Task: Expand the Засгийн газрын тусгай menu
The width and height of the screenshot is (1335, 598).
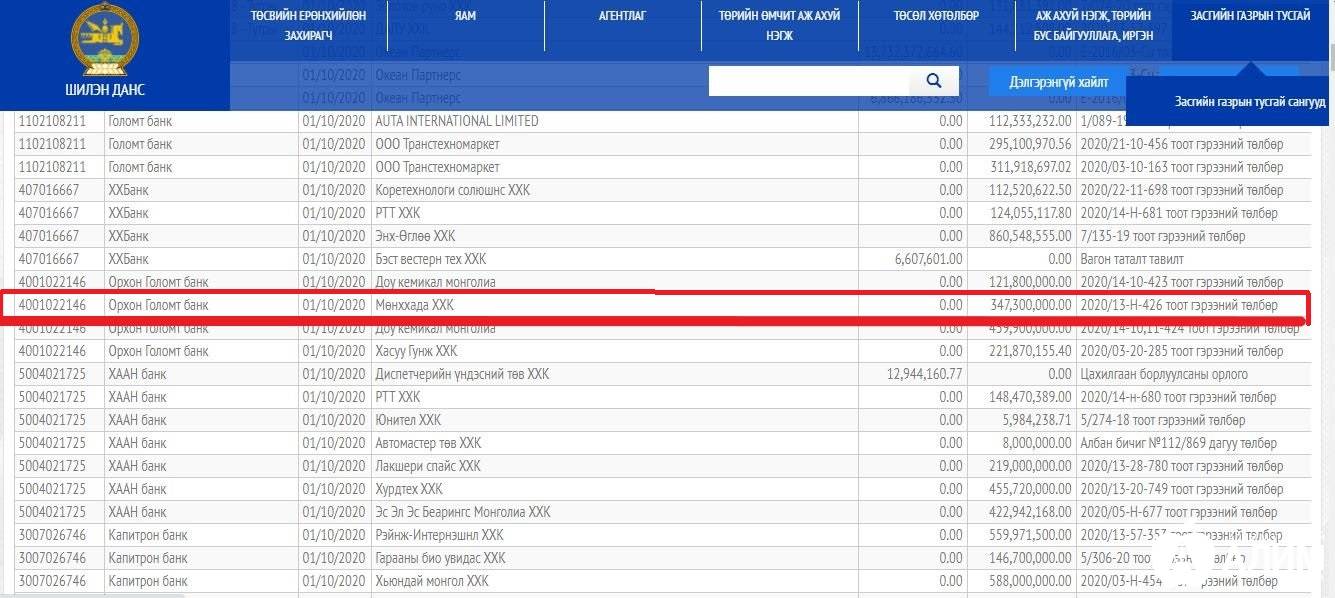Action: click(1250, 16)
